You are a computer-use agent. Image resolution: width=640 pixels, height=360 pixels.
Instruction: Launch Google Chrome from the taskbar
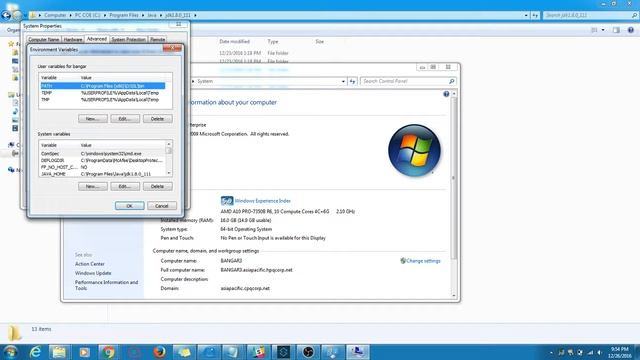pyautogui.click(x=109, y=352)
